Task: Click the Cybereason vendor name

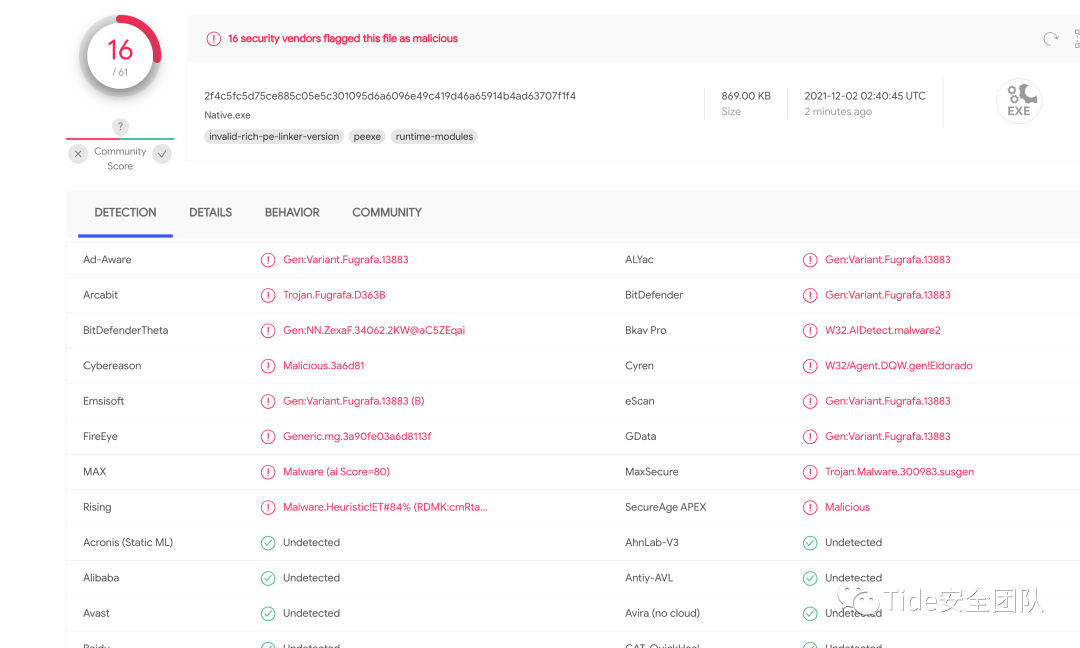Action: (x=112, y=366)
